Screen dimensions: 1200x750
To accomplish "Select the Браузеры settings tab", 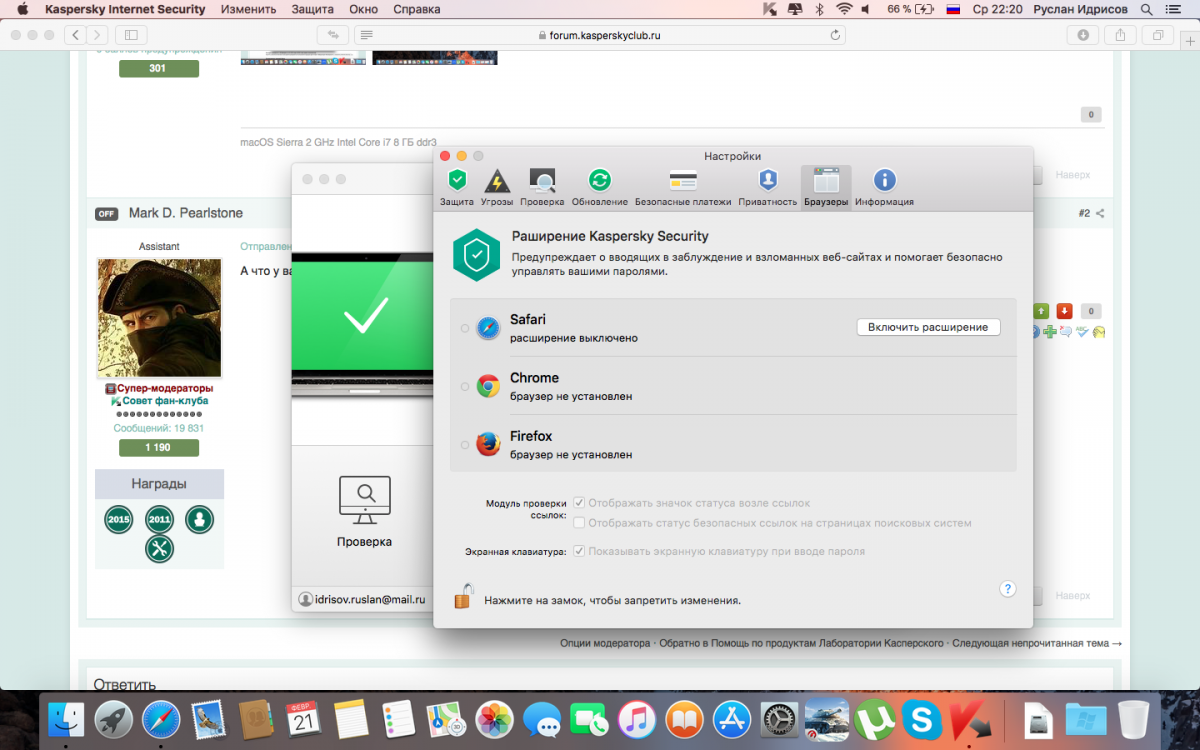I will tap(826, 188).
